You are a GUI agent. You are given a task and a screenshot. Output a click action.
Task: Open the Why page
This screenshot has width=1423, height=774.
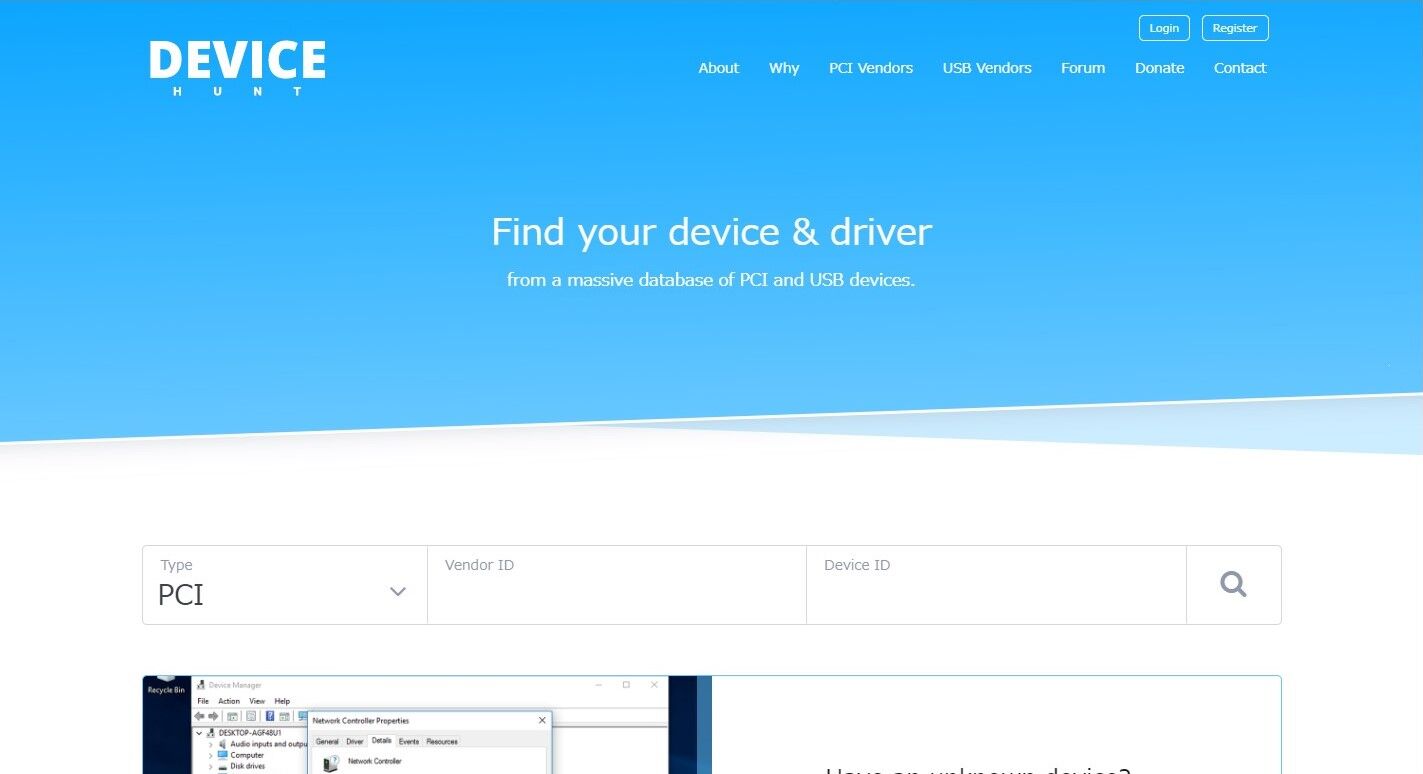(784, 68)
